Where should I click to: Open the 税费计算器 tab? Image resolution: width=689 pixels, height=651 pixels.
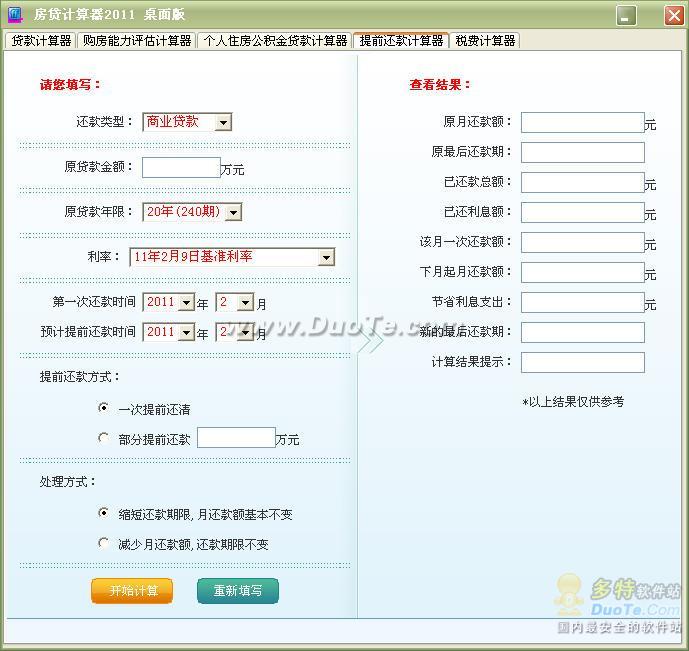(x=485, y=41)
